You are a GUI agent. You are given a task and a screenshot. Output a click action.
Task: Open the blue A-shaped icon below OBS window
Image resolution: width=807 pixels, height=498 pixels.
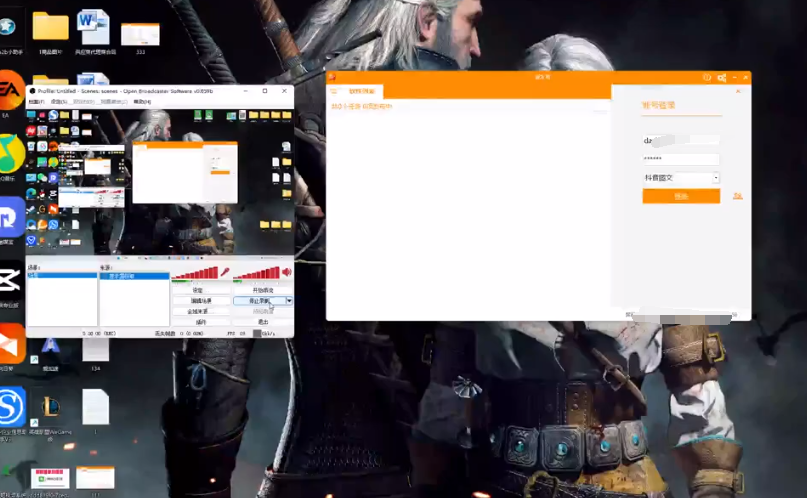click(x=50, y=346)
